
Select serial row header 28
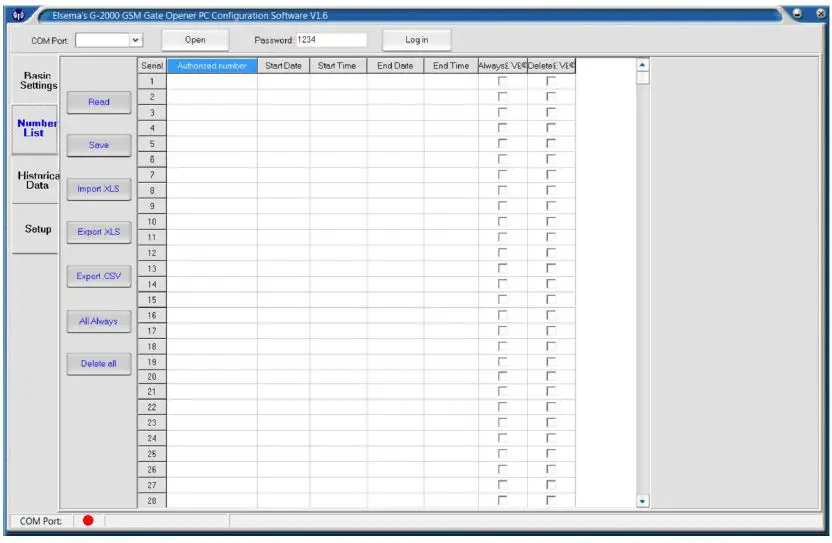point(152,501)
